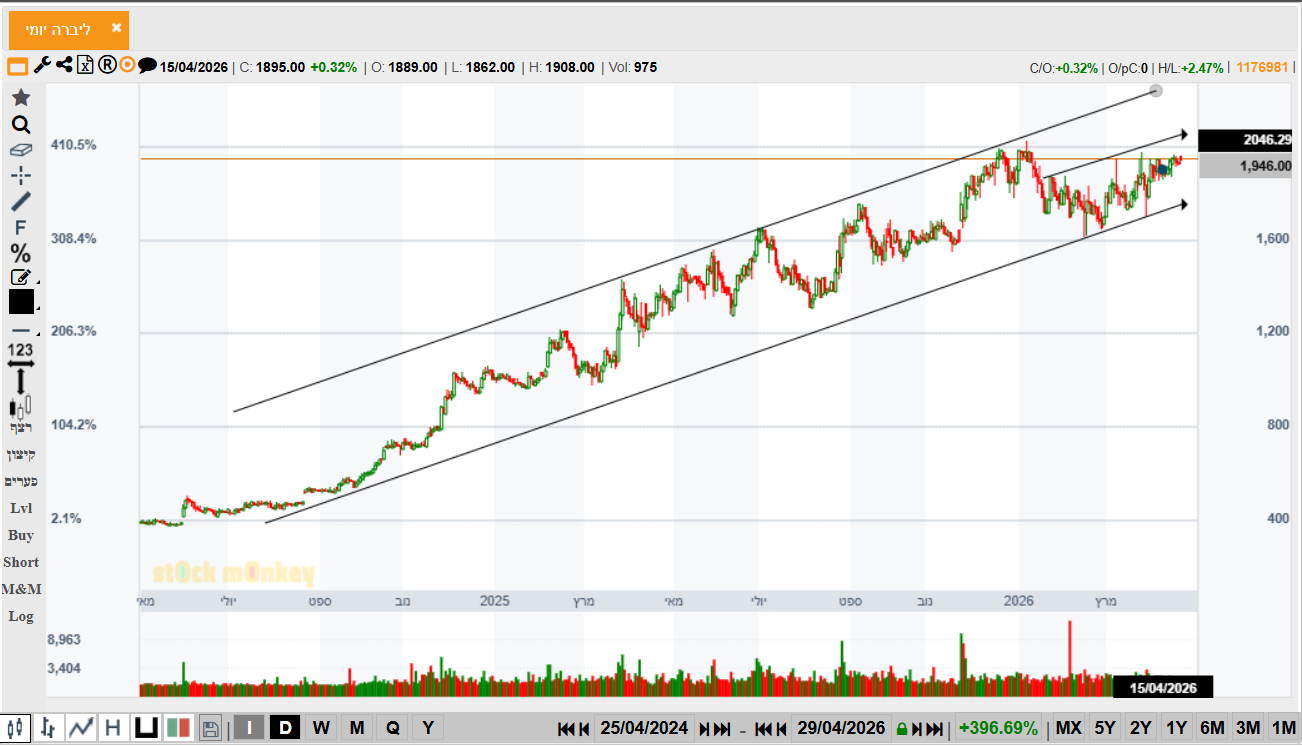This screenshot has height=746, width=1302.
Task: Step start date back one period
Action: click(x=584, y=728)
